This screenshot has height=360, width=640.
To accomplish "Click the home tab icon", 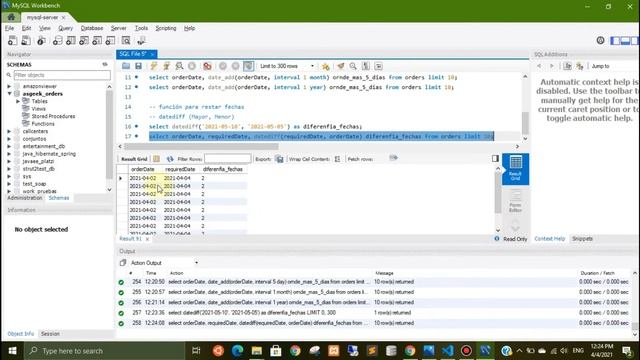I will point(11,17).
